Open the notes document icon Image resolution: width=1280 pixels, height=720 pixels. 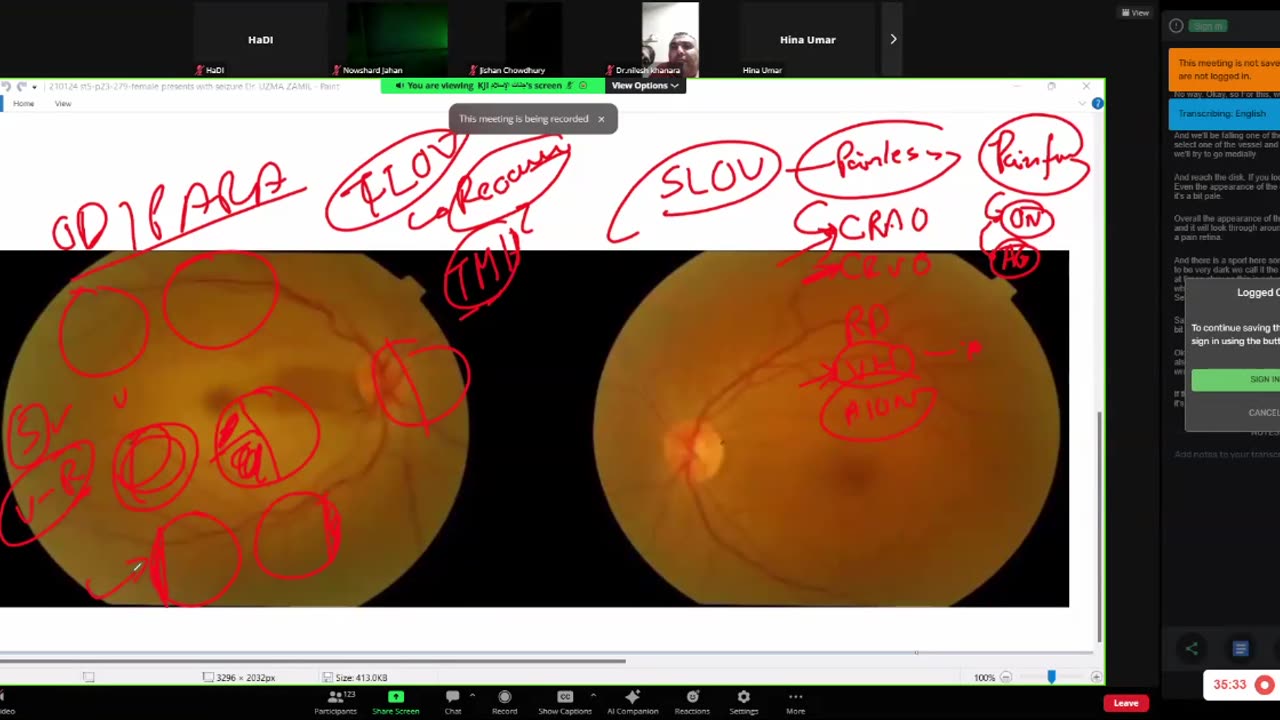1240,649
